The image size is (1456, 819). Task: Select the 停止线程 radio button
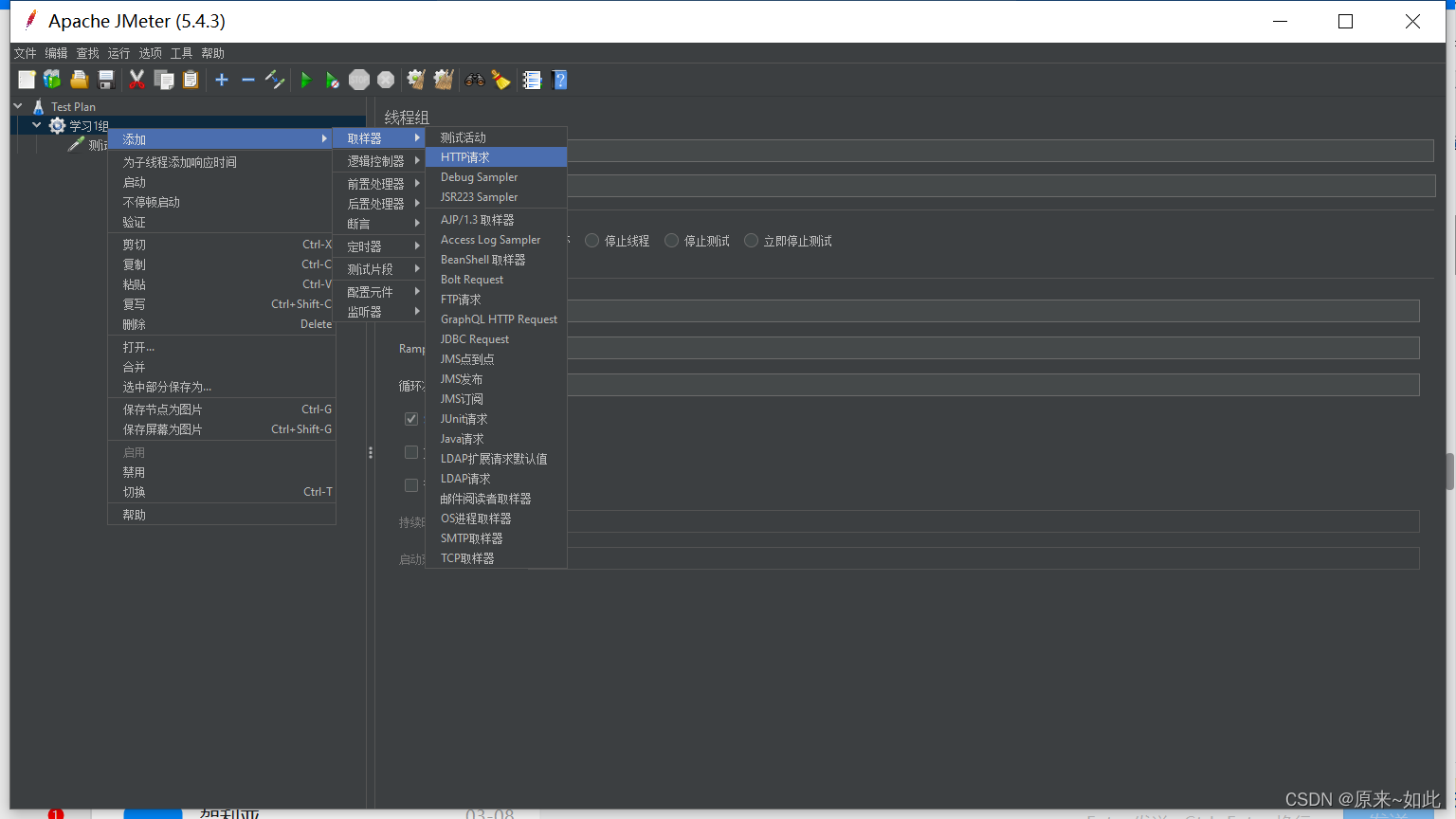[592, 241]
